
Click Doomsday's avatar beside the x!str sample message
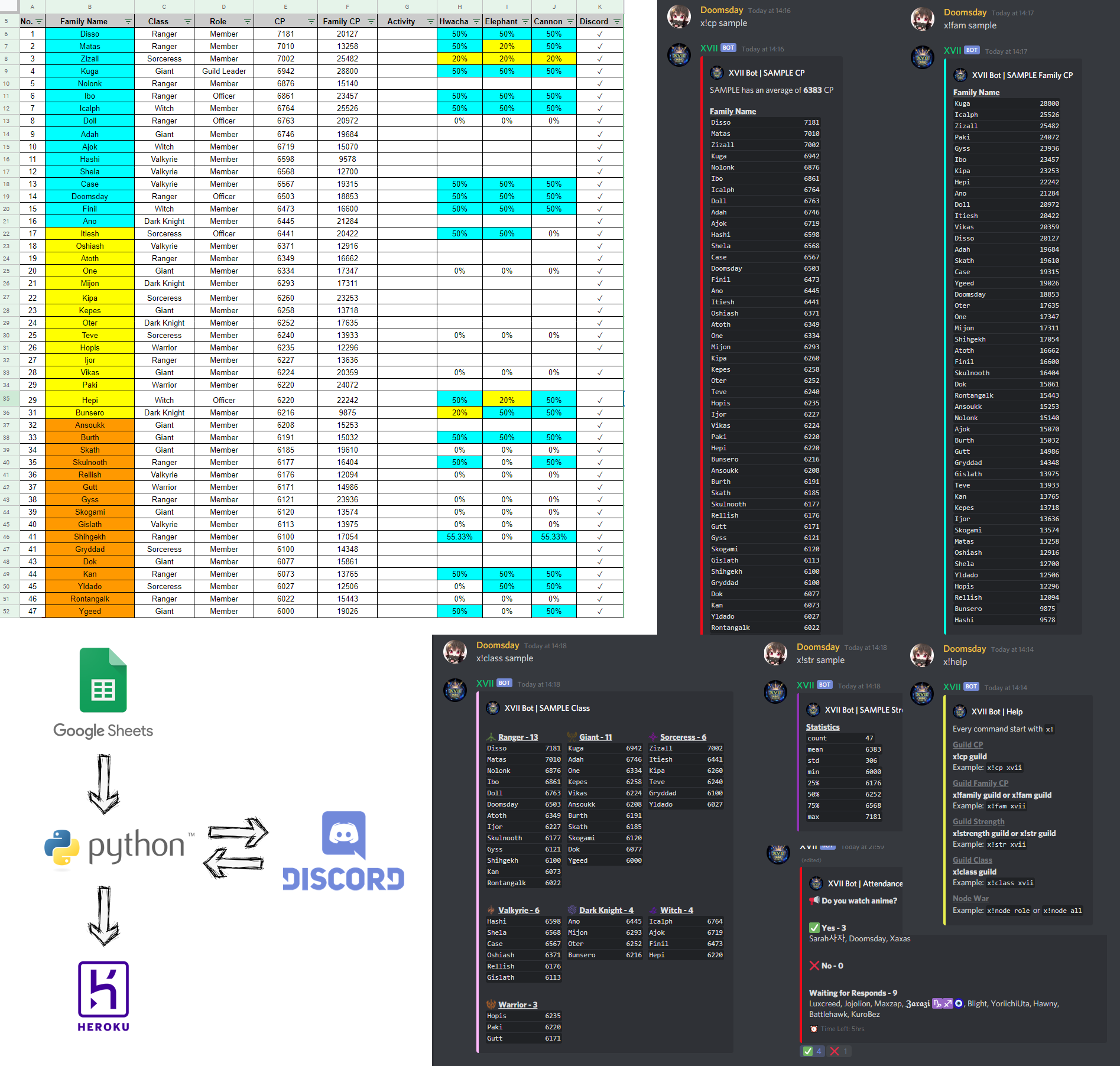point(775,654)
